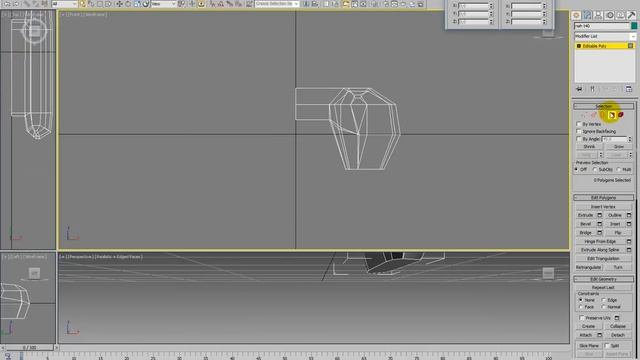640x360 pixels.
Task: Enable Split checkbox
Action: [x=607, y=346]
